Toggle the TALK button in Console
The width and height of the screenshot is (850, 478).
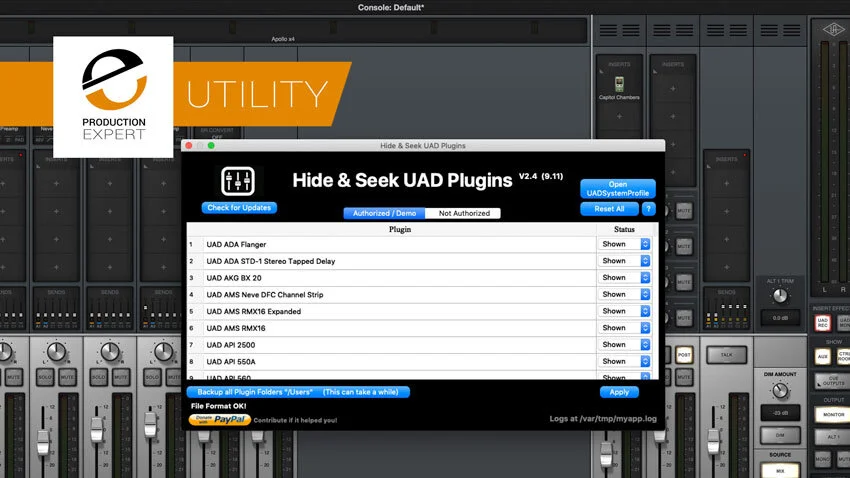(x=726, y=355)
